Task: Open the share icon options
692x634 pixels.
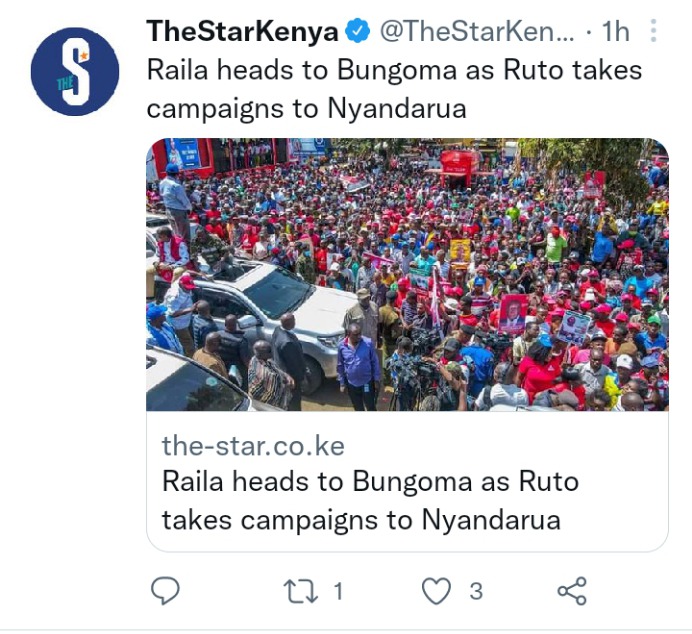Action: 572,591
